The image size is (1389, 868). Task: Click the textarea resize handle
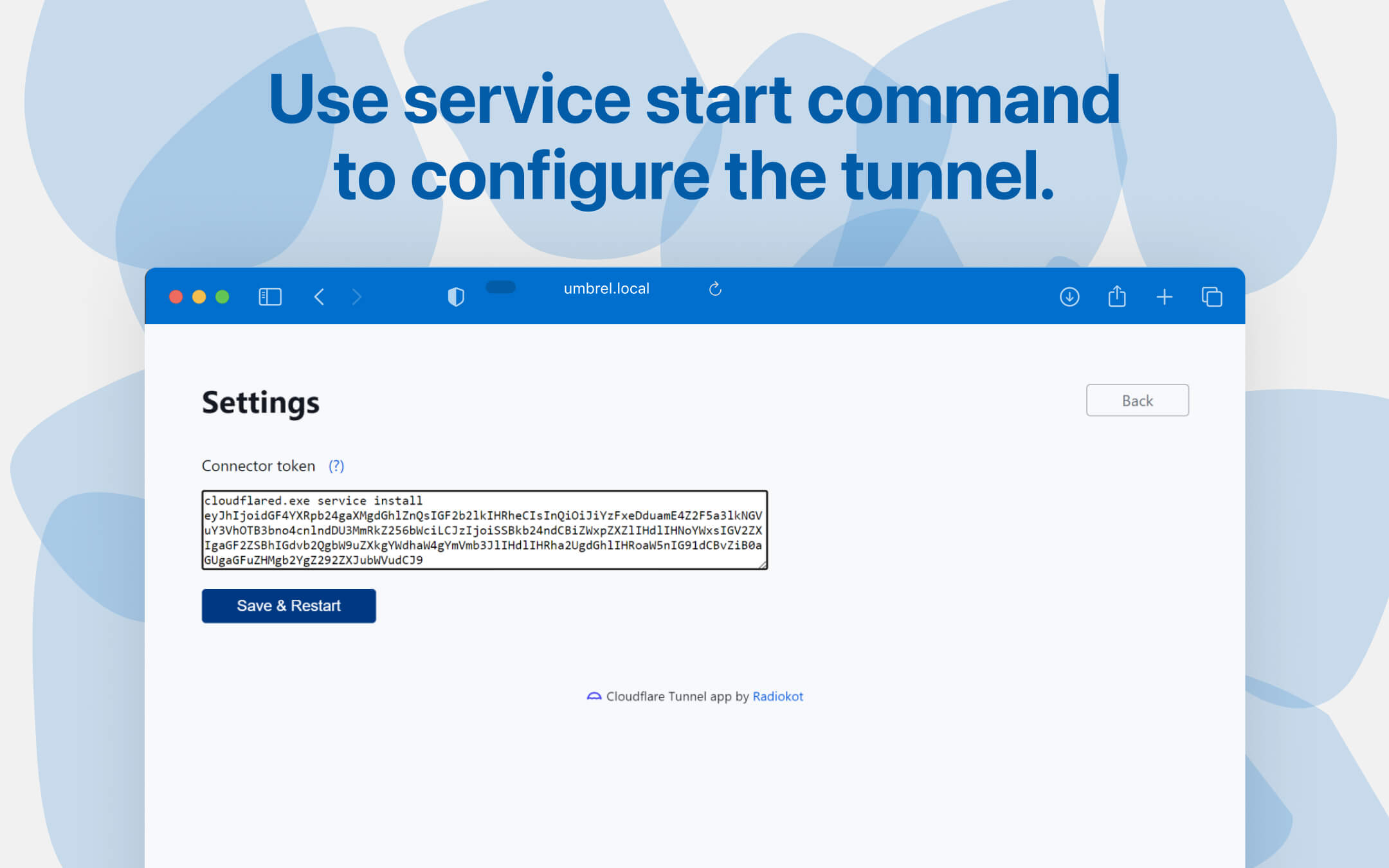tap(764, 565)
